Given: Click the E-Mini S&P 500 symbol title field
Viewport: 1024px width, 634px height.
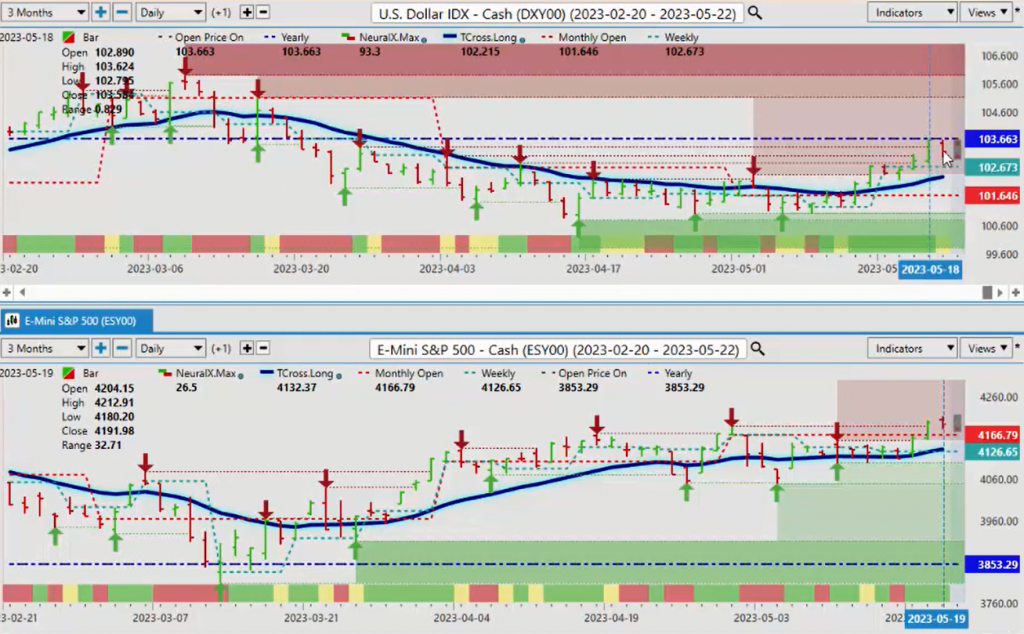Looking at the screenshot, I should pos(558,349).
